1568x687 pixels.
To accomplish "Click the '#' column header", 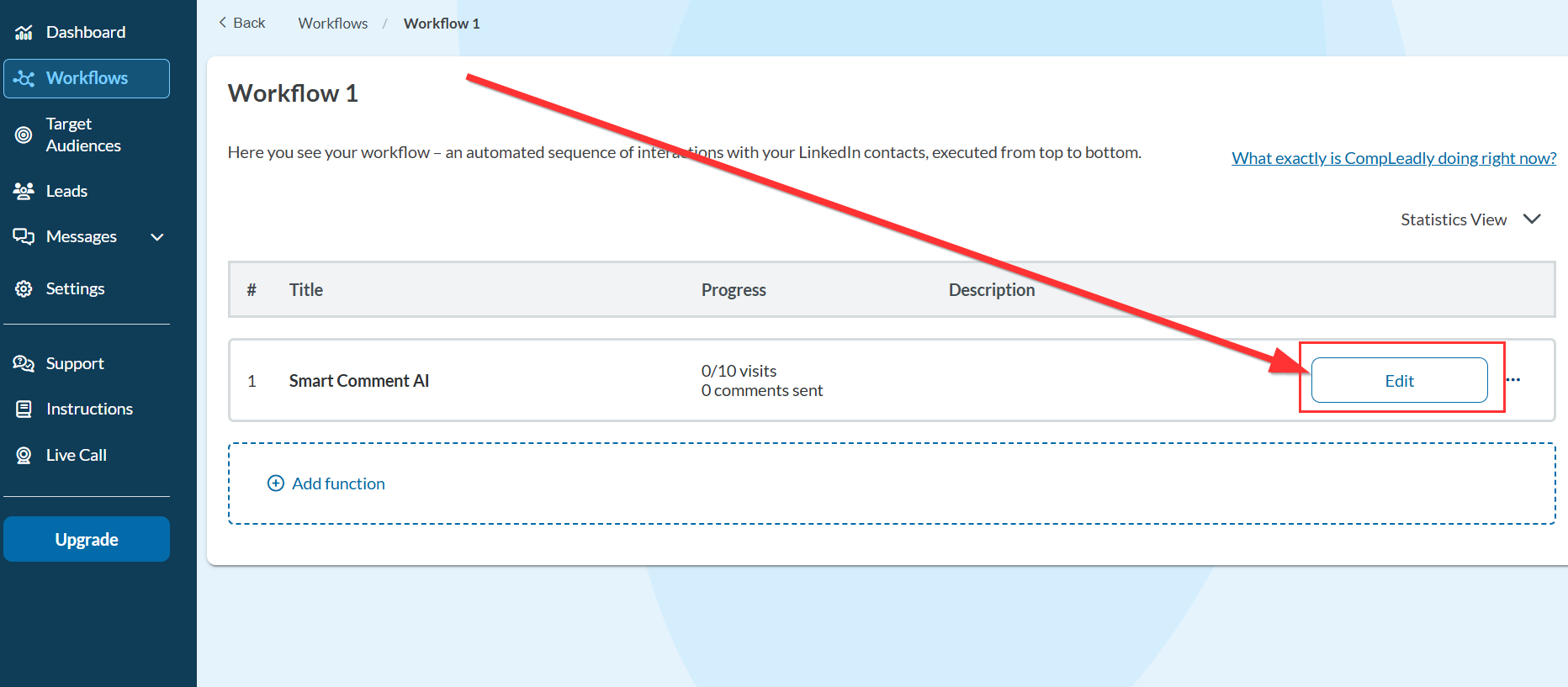I will coord(252,290).
